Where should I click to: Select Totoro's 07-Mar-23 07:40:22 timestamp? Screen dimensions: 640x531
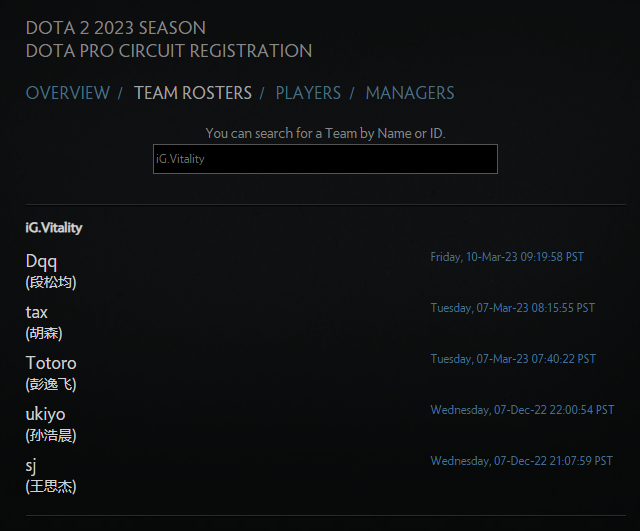513,359
